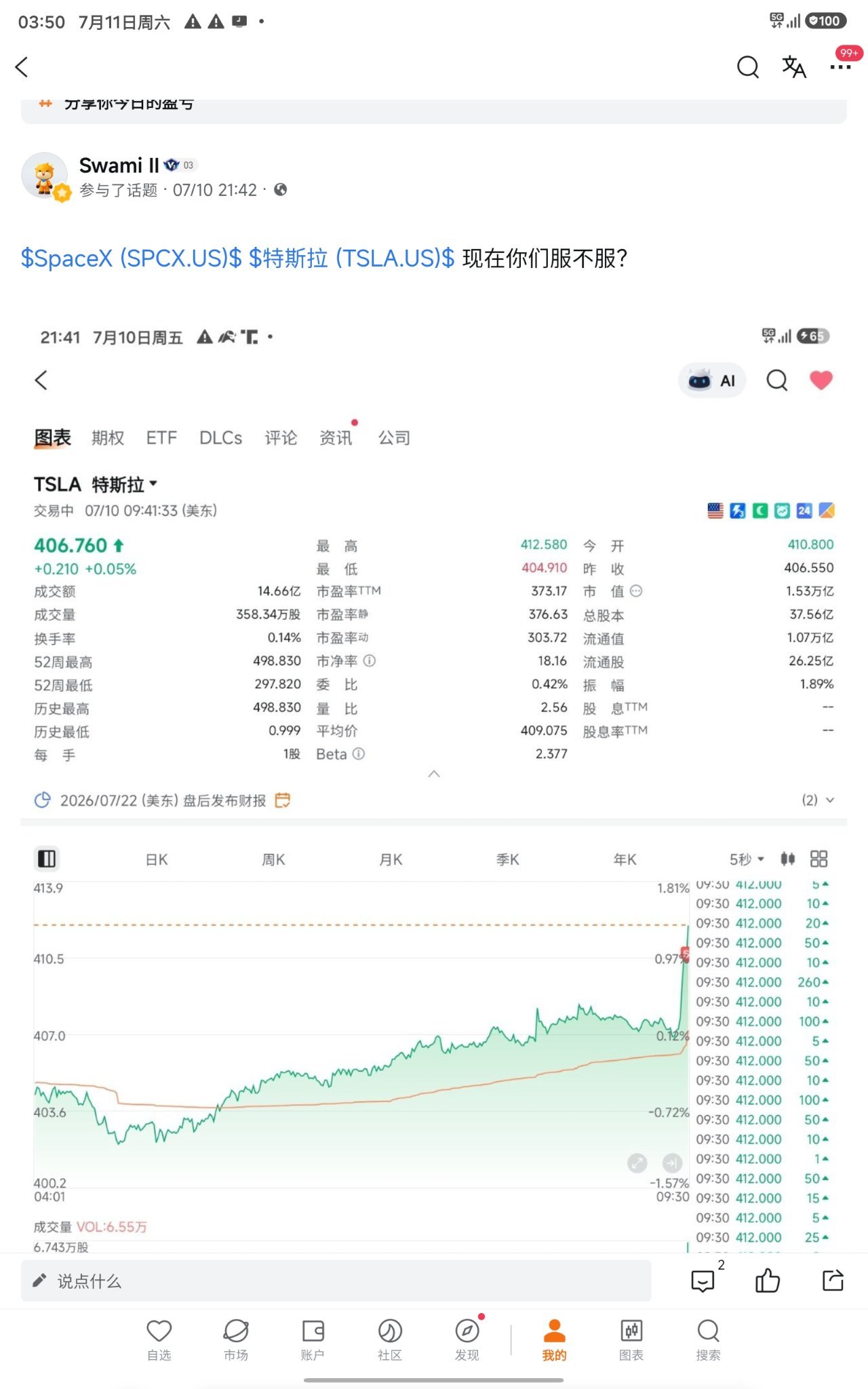The image size is (868, 1389).
Task: Switch chart to 日K
Action: tap(157, 860)
